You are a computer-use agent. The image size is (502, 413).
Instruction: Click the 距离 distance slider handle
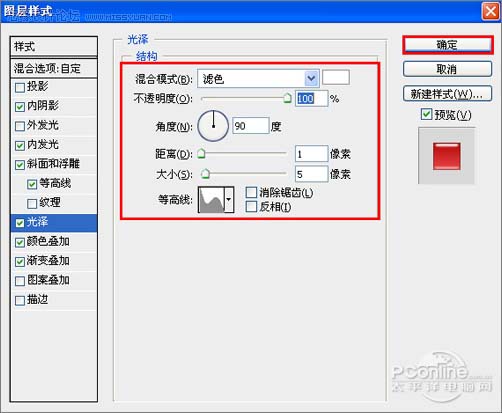(x=201, y=154)
